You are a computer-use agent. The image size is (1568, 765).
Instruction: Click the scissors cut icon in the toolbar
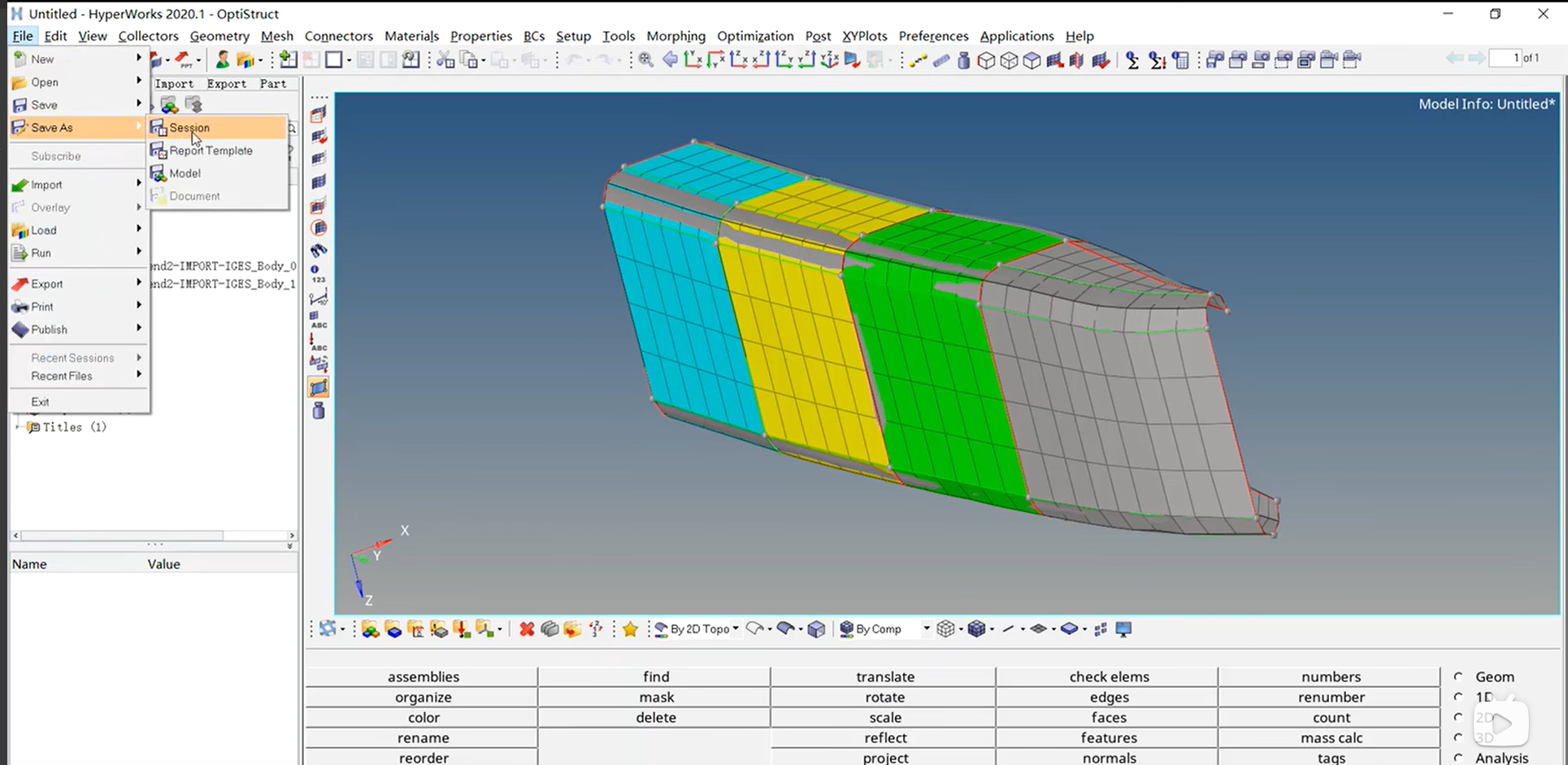[445, 59]
